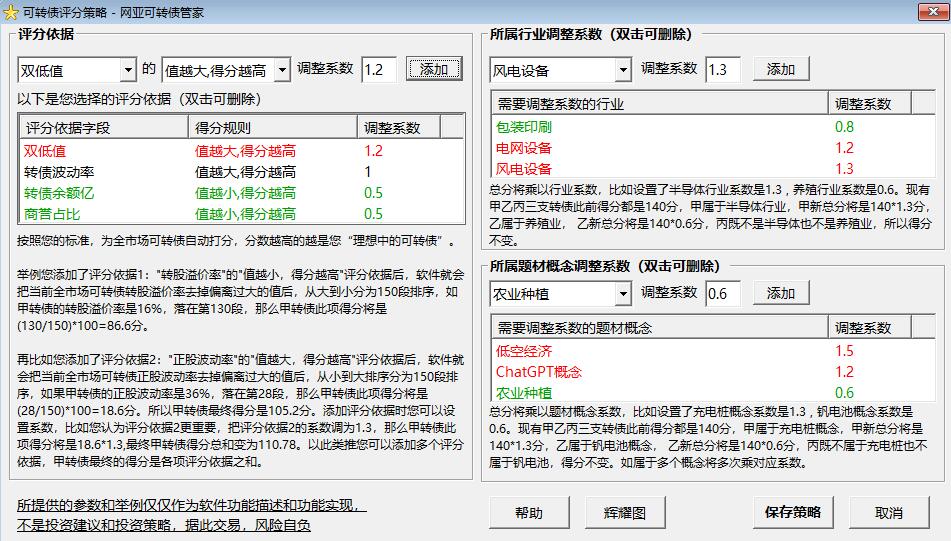The width and height of the screenshot is (951, 541).
Task: Select the ChatGPT概念 row
Action: [x=713, y=371]
